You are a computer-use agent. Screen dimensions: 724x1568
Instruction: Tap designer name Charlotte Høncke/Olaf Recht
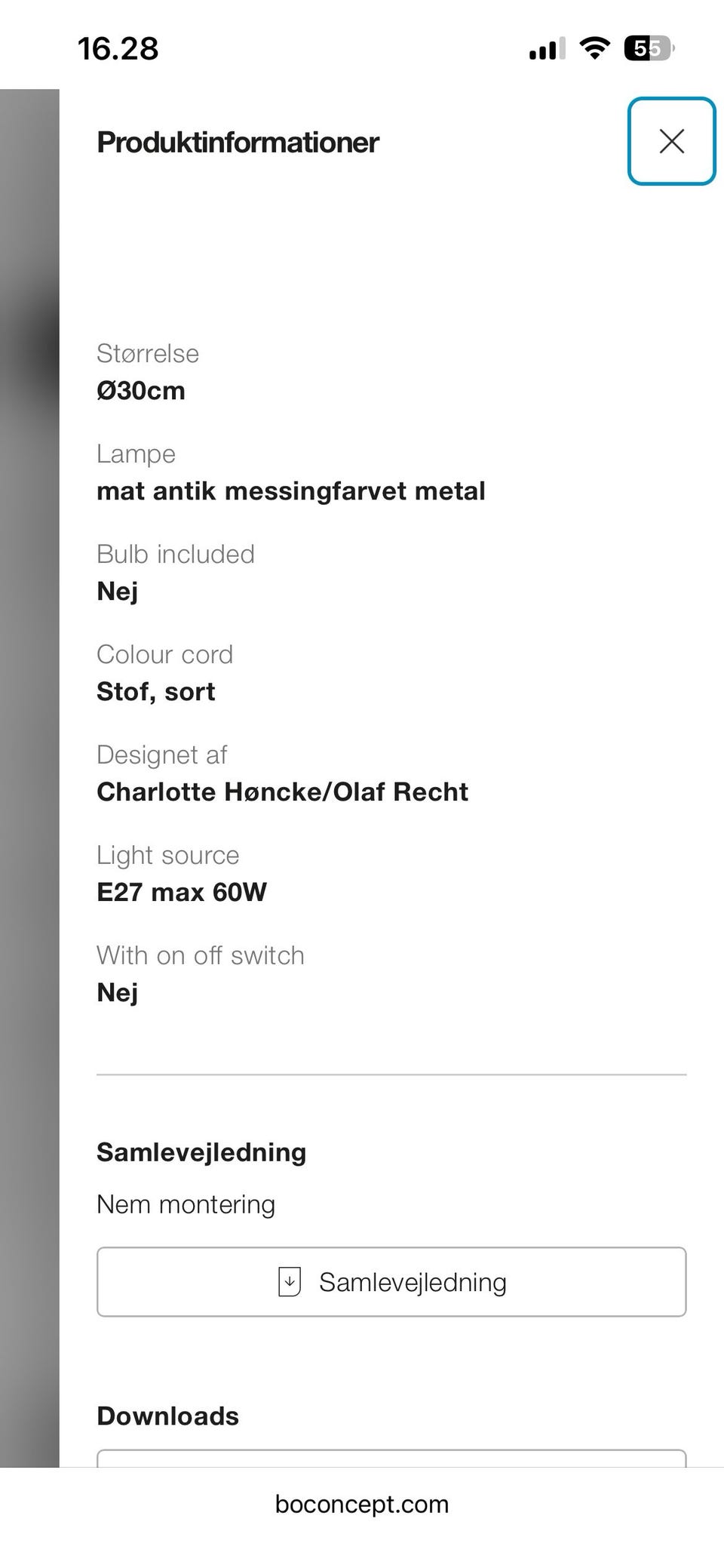pos(282,792)
